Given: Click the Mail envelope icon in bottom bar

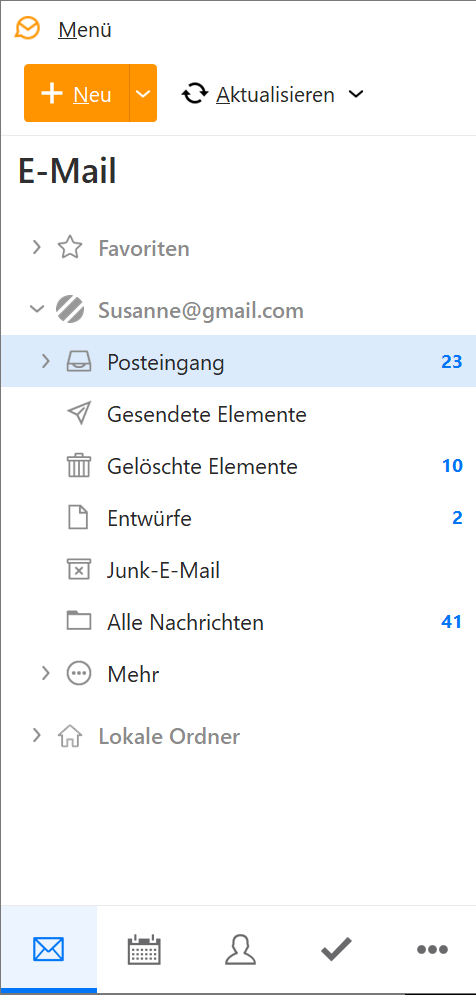Looking at the screenshot, I should tap(48, 950).
